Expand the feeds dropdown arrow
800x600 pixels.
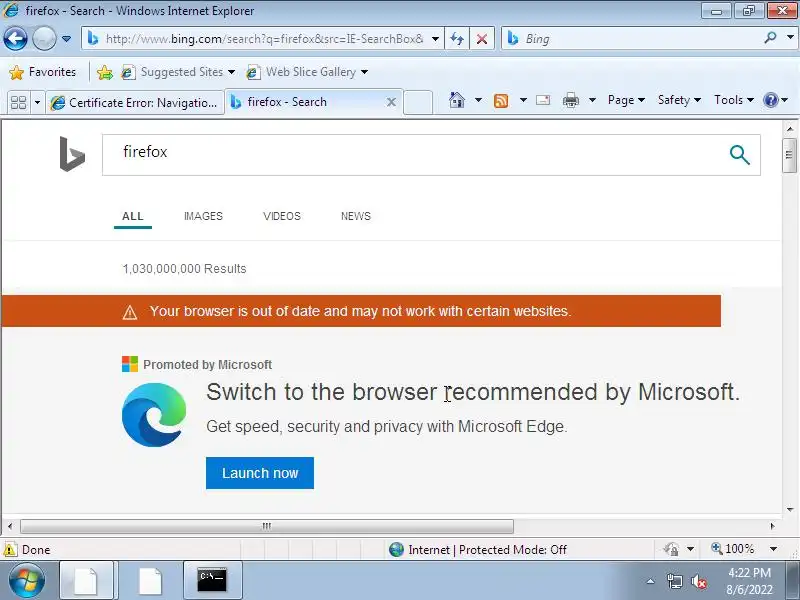[523, 100]
